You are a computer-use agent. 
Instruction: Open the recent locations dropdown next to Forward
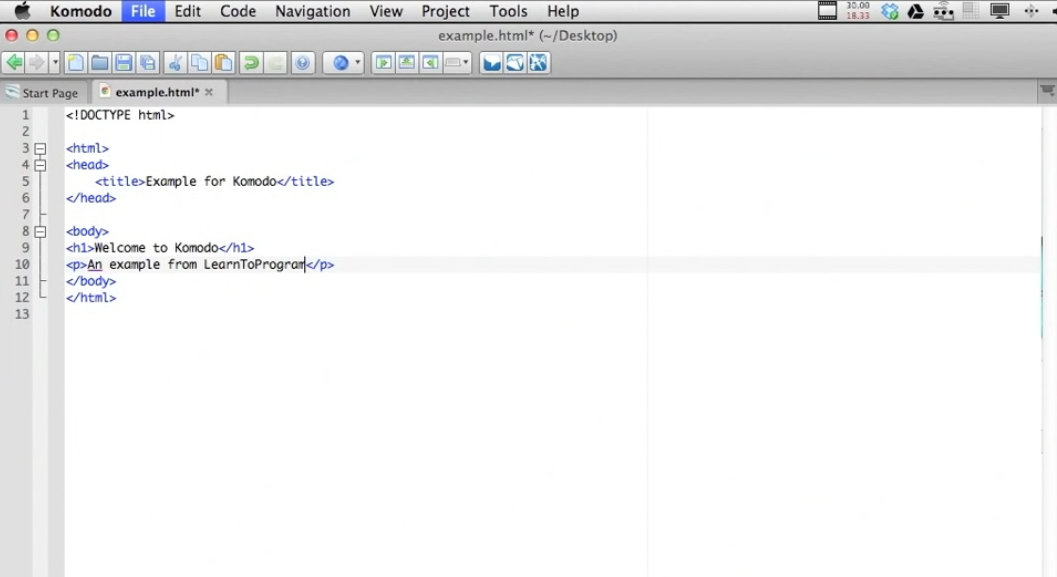55,63
